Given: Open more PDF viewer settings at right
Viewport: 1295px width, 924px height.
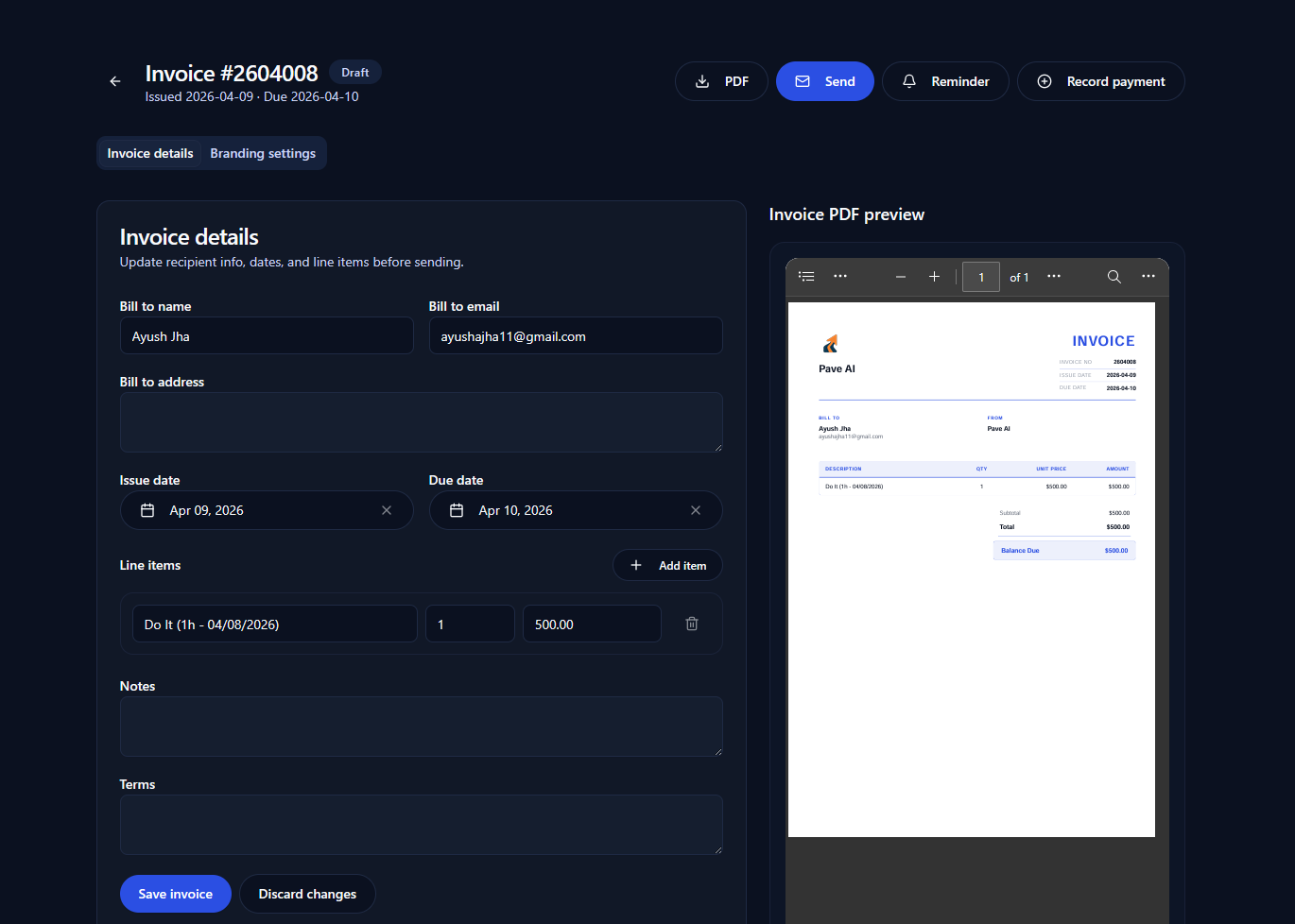Looking at the screenshot, I should 1148,277.
